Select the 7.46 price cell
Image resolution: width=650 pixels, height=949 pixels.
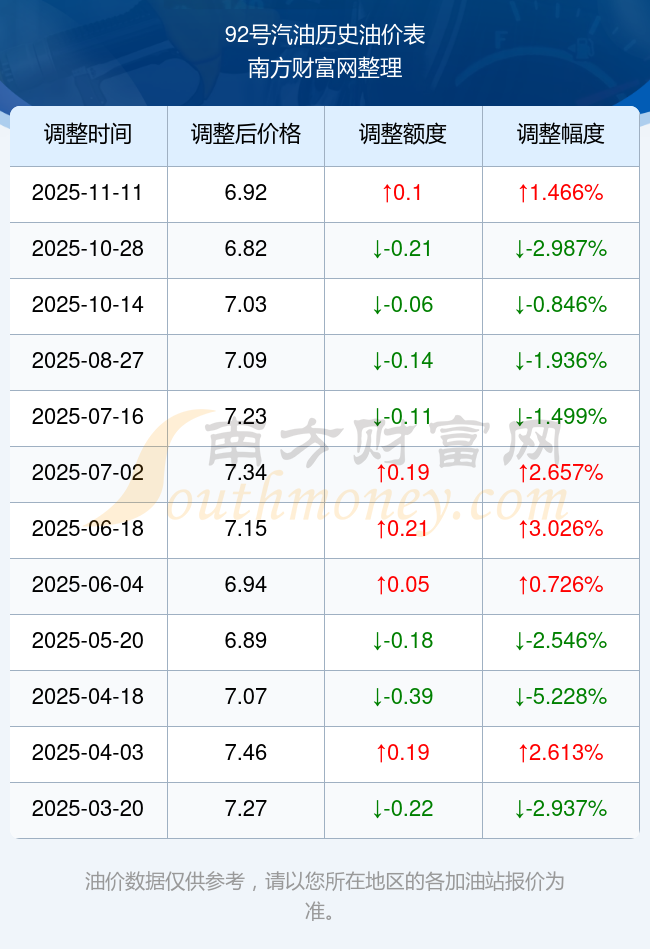coord(246,753)
